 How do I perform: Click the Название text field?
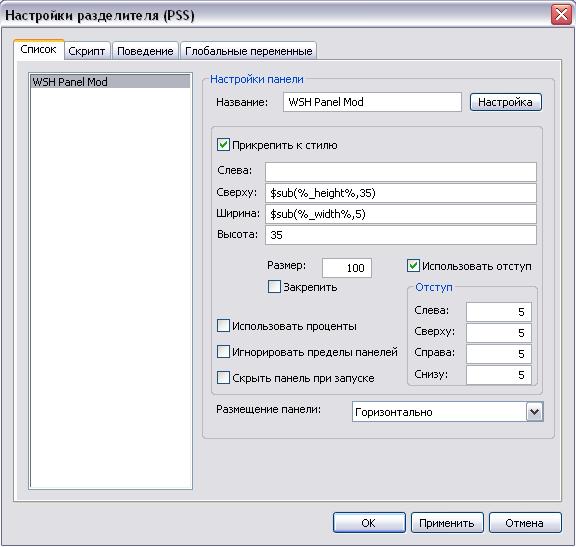pyautogui.click(x=372, y=102)
